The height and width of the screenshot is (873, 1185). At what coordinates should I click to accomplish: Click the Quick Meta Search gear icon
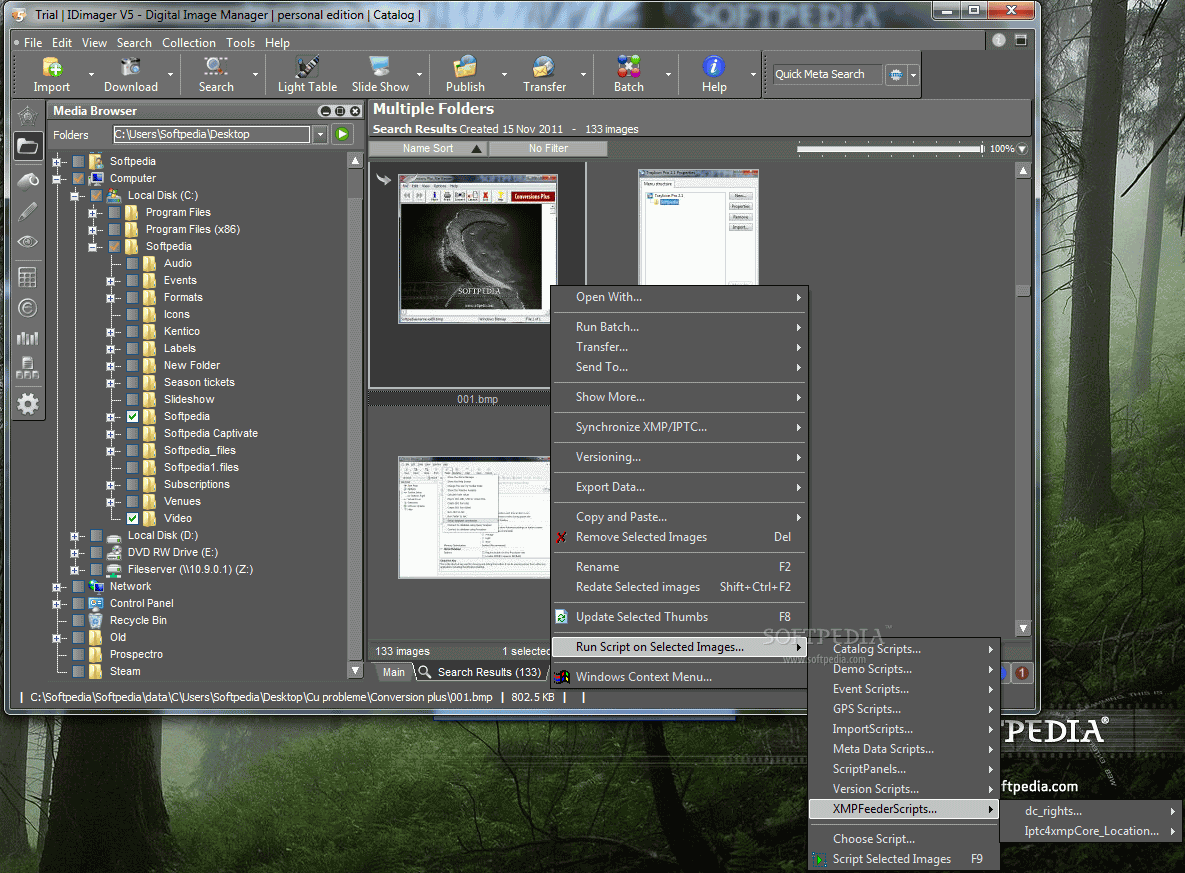coord(896,75)
